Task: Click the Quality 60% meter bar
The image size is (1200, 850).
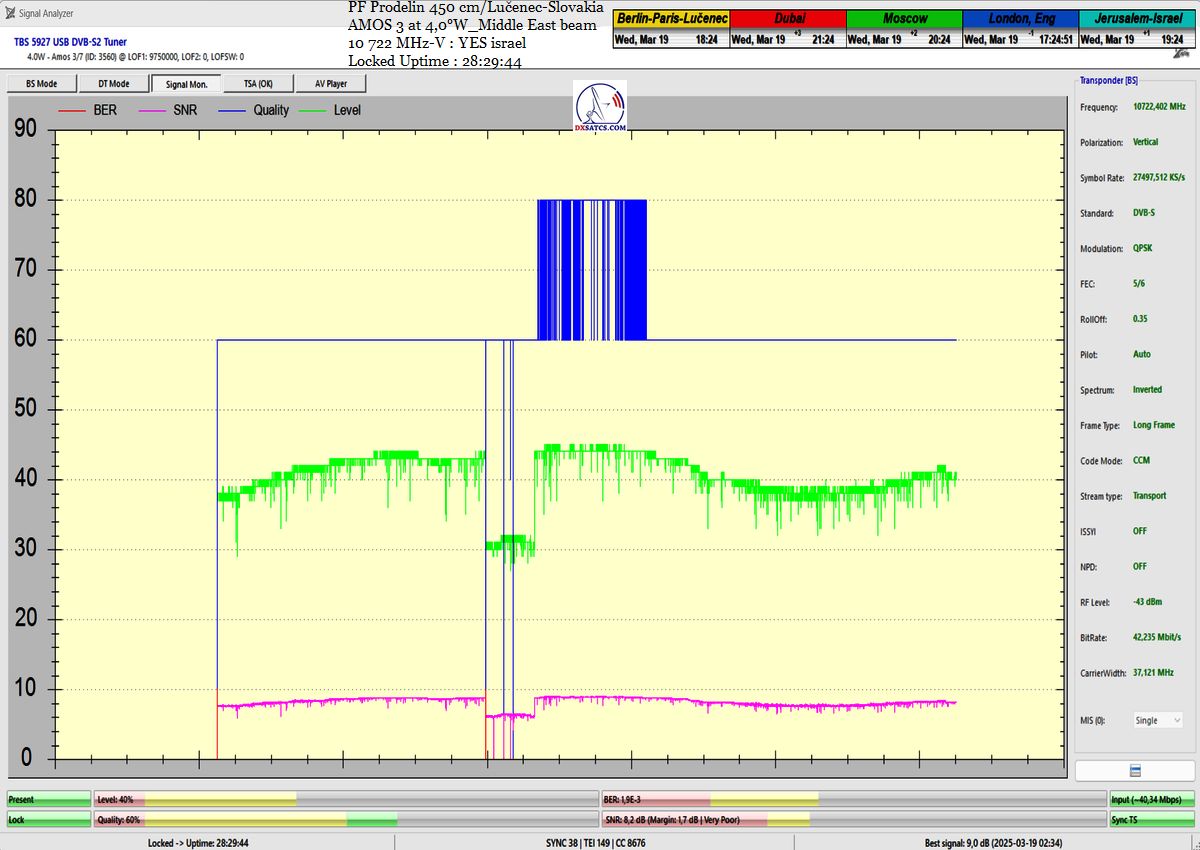Action: click(x=344, y=820)
